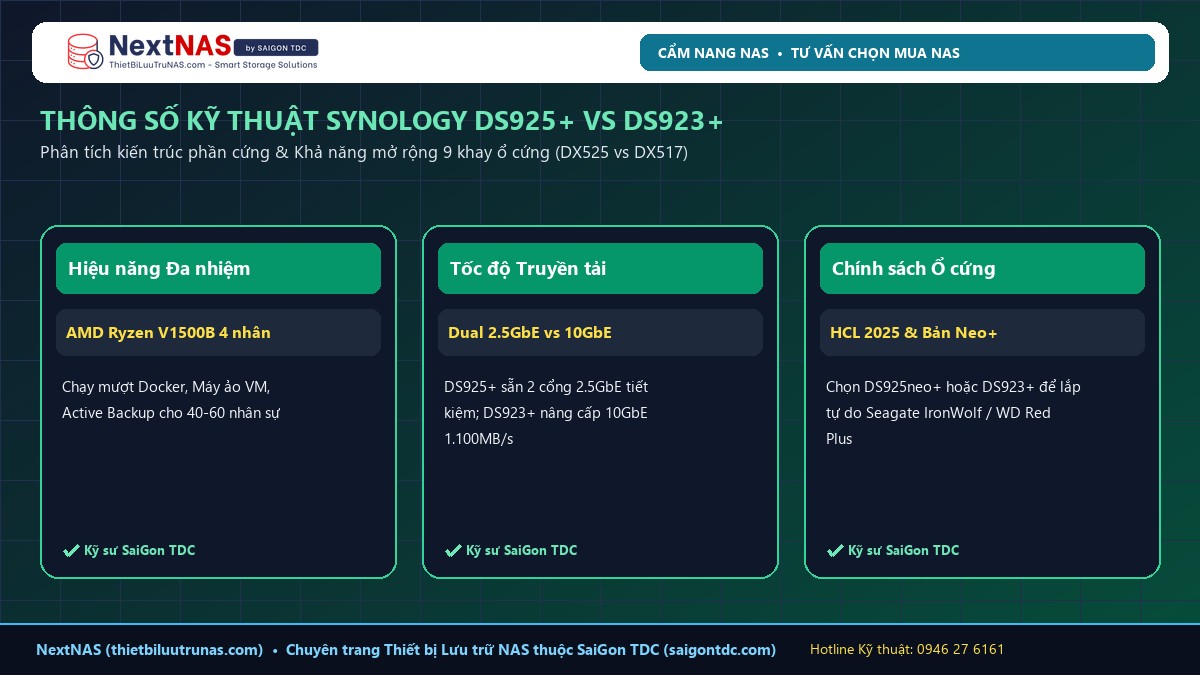1200x675 pixels.
Task: Click 'Kỹ sư SaiGon TDC' in Hiệu năng card
Action: [139, 550]
